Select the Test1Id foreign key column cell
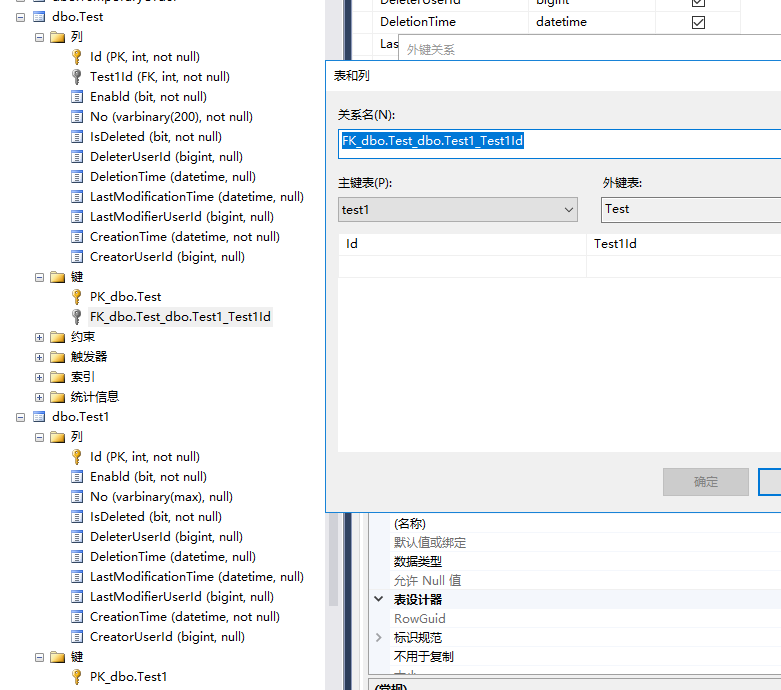Viewport: 781px width, 690px height. click(684, 244)
